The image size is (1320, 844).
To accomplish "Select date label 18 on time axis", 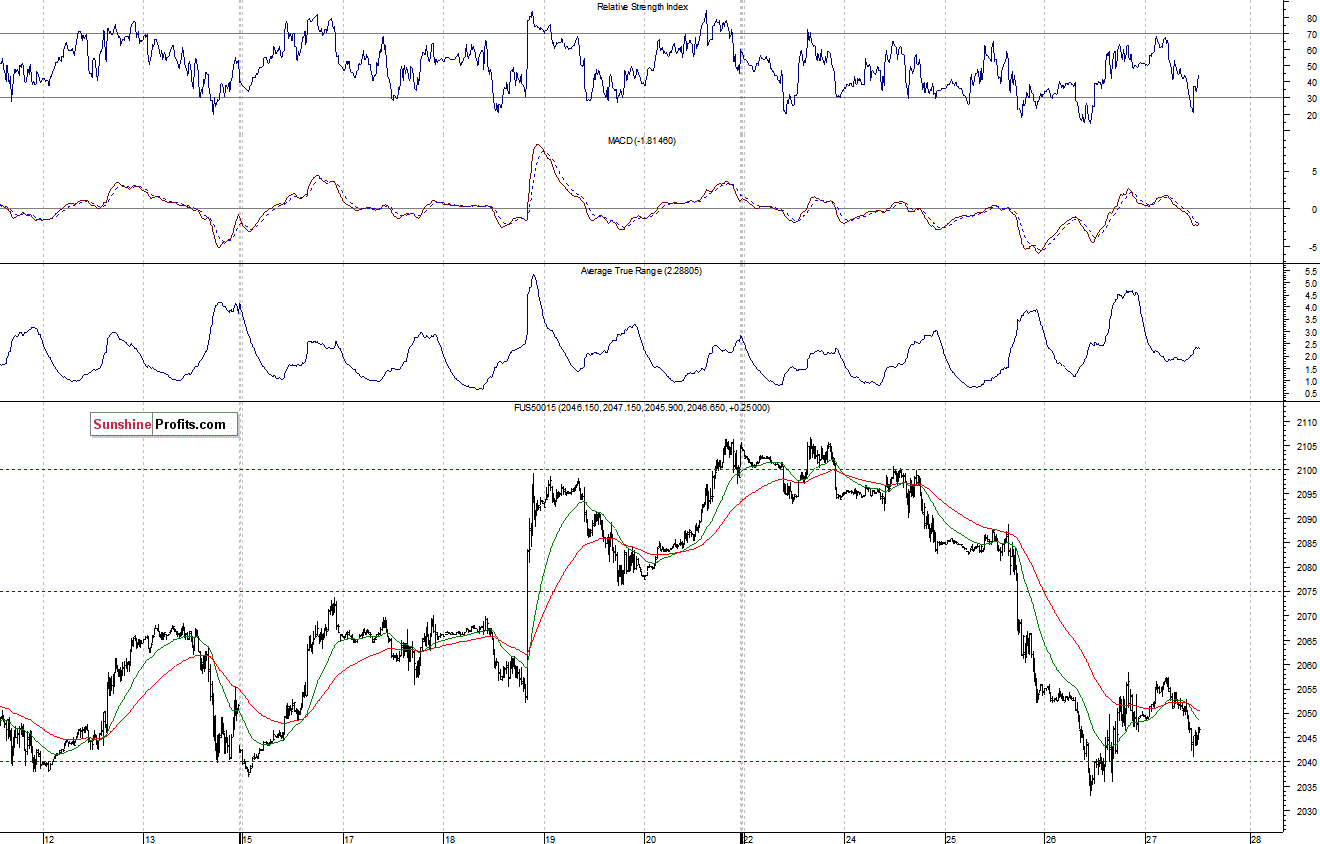I will pyautogui.click(x=450, y=839).
